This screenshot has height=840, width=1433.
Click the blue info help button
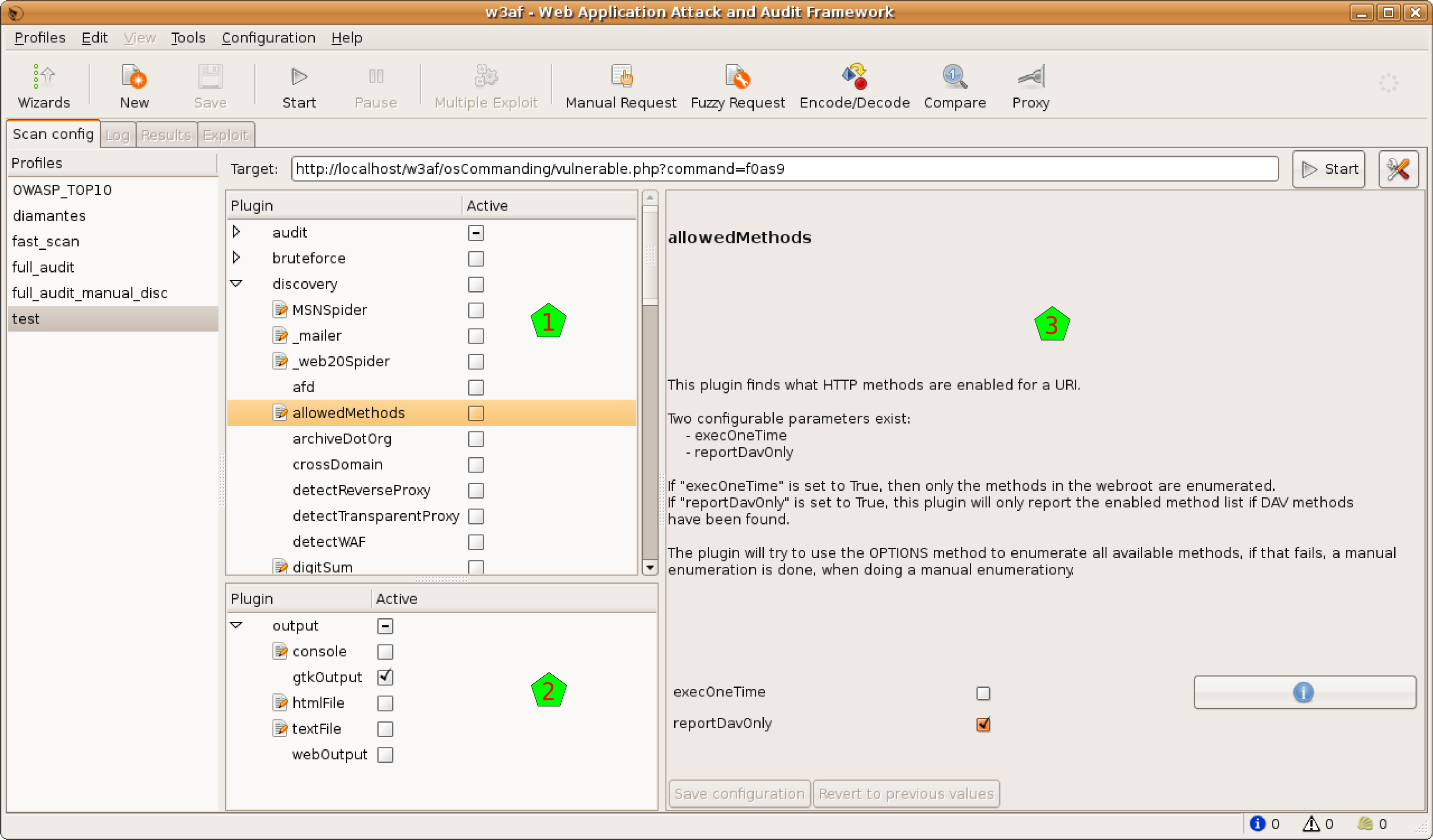pyautogui.click(x=1304, y=692)
